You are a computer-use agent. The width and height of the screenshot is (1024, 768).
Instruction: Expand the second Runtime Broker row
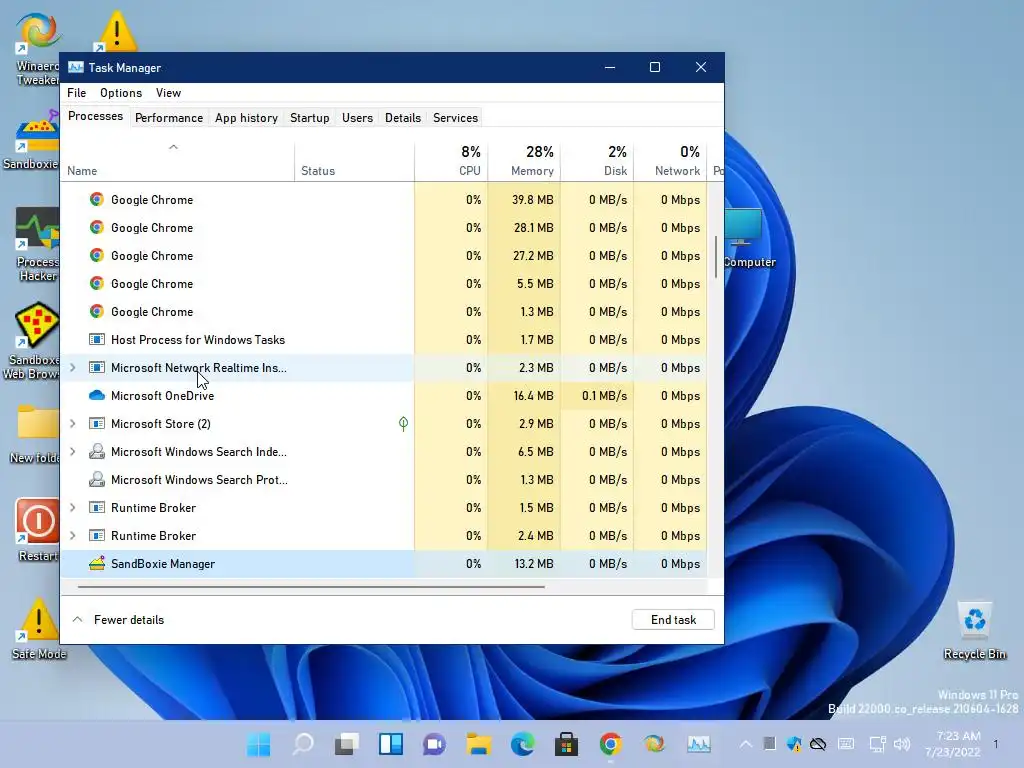point(72,536)
